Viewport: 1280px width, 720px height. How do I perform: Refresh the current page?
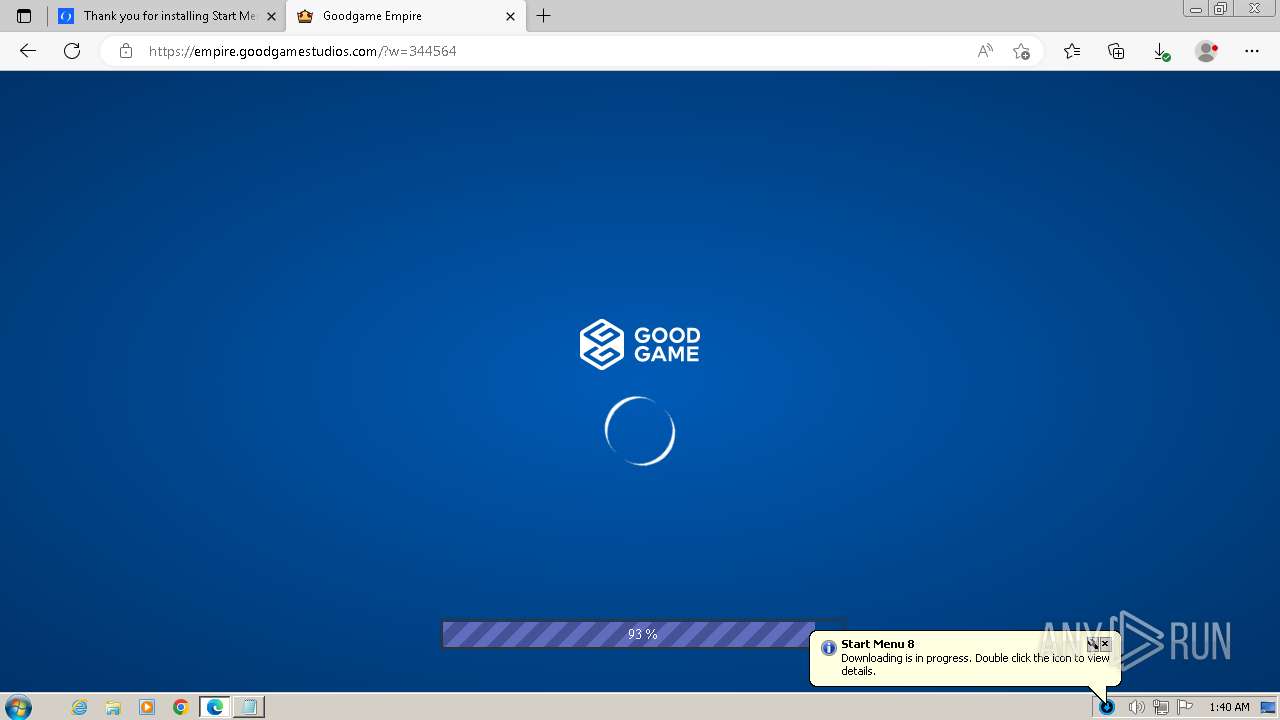72,51
